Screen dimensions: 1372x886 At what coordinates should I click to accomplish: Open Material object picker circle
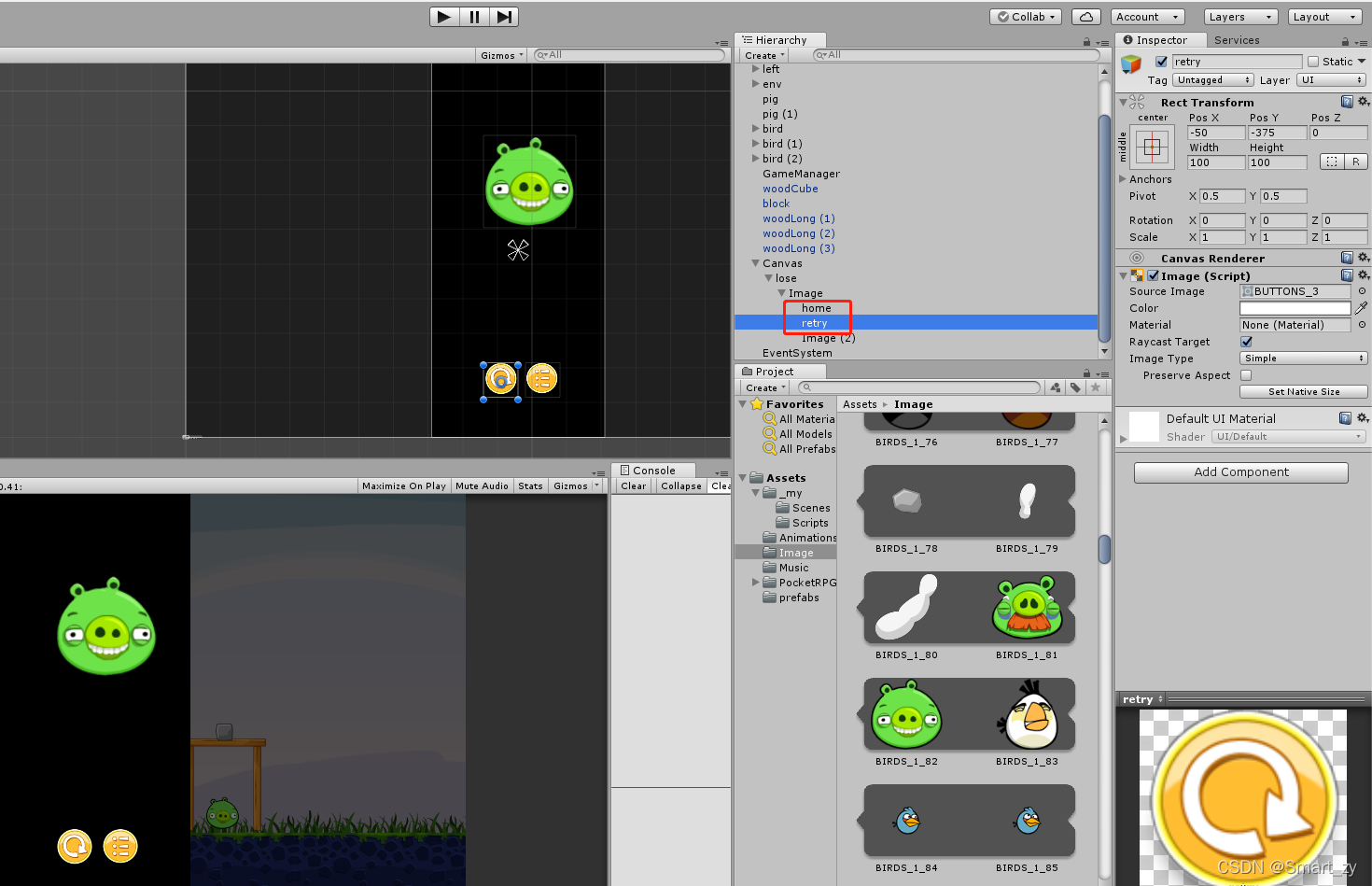click(x=1362, y=325)
